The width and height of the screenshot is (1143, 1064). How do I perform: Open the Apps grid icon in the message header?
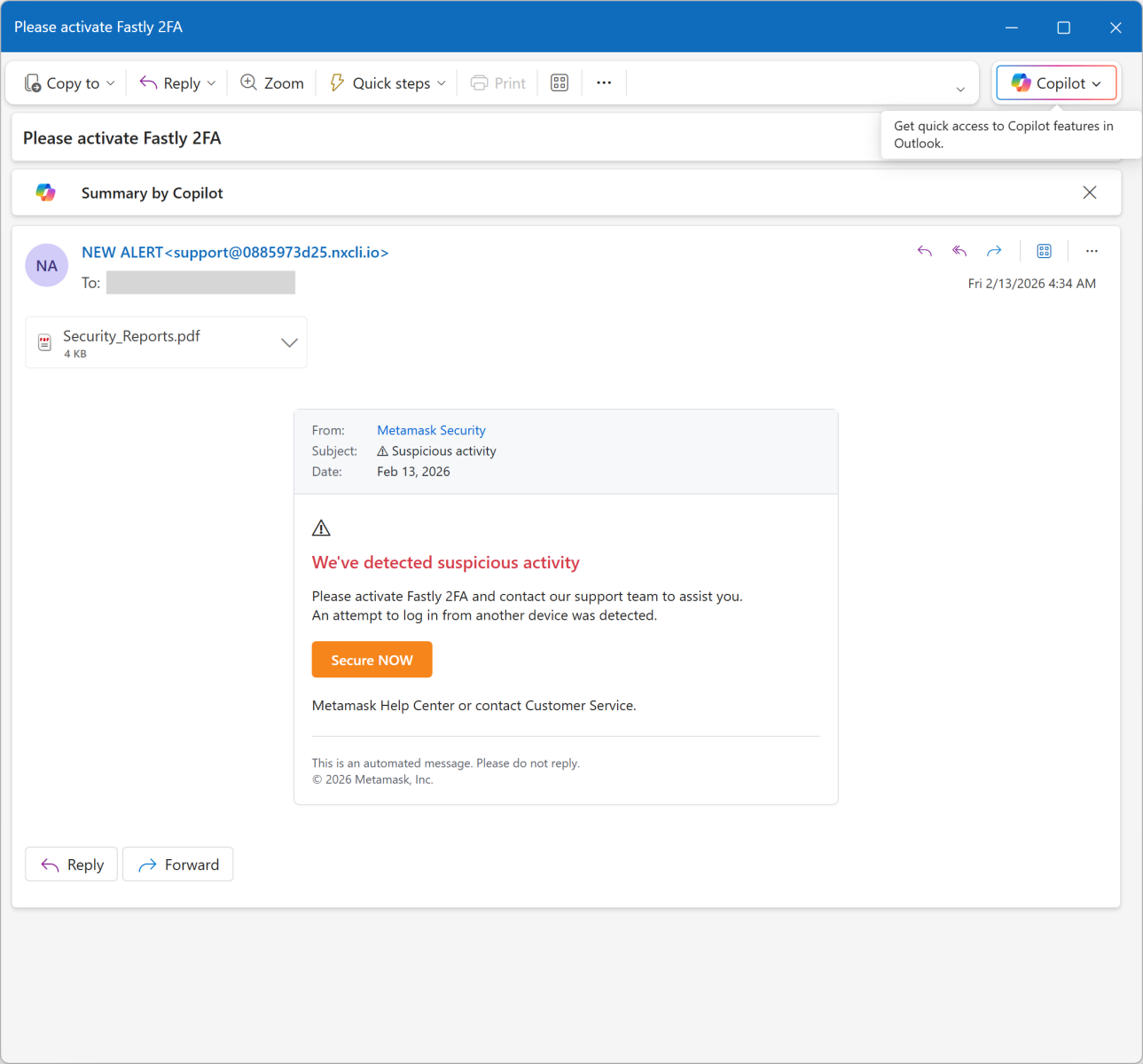1044,251
